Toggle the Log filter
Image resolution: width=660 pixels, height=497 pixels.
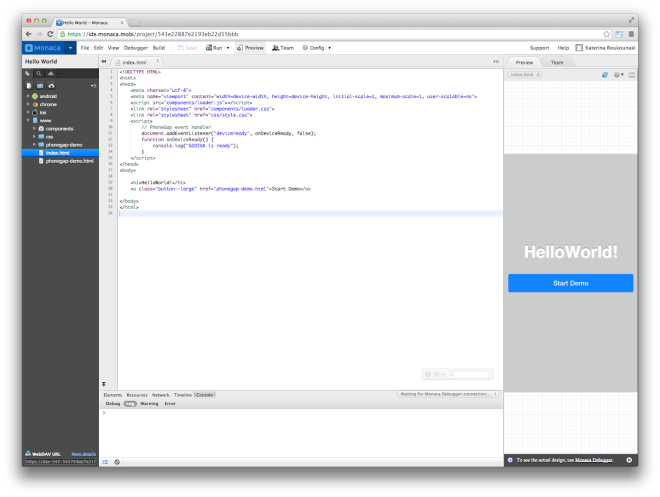click(x=130, y=404)
